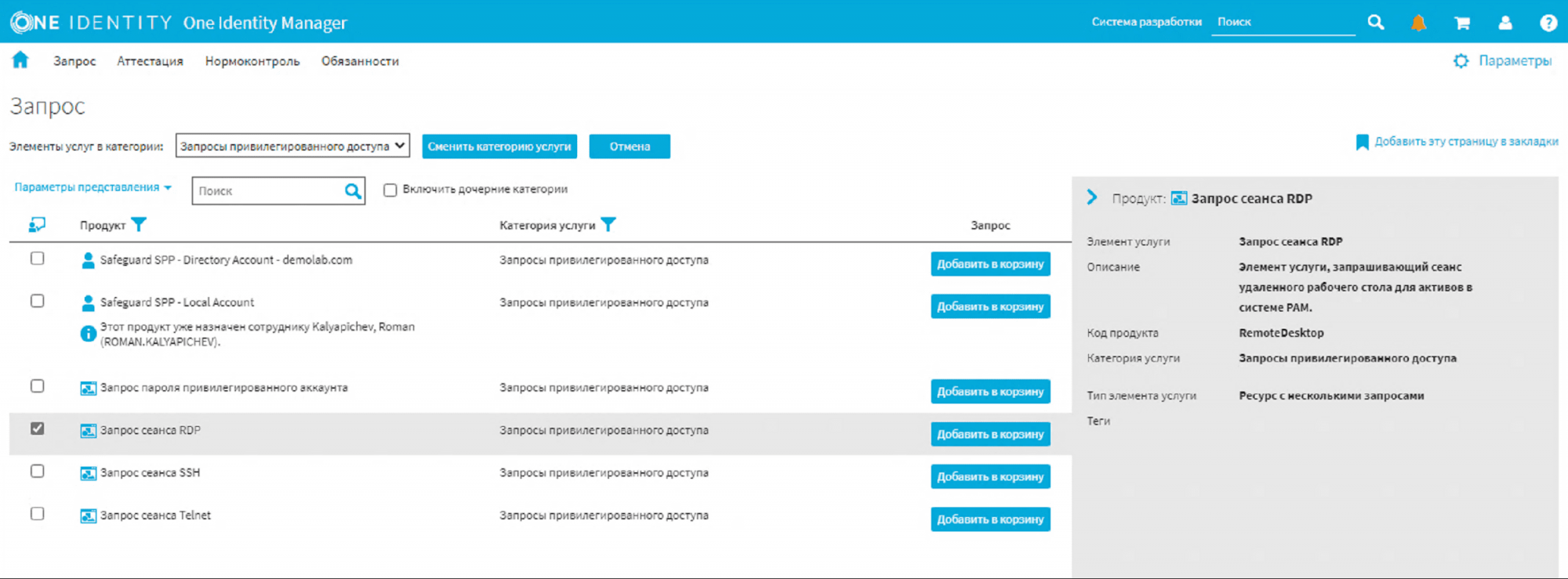The image size is (1568, 579).
Task: Click Safeguard SPP - Directory Account product name
Action: (x=226, y=260)
